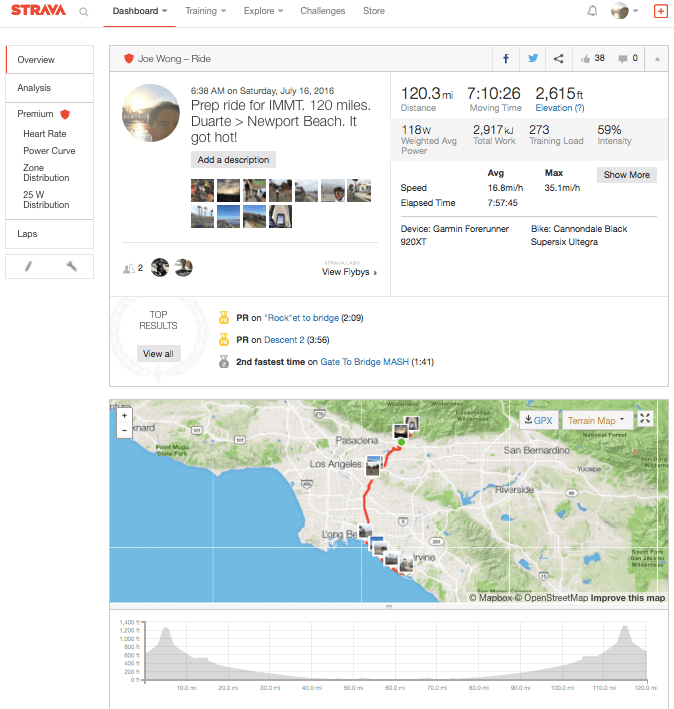Image resolution: width=674 pixels, height=709 pixels.
Task: Give kudos with the thumbs-up icon
Action: [585, 59]
